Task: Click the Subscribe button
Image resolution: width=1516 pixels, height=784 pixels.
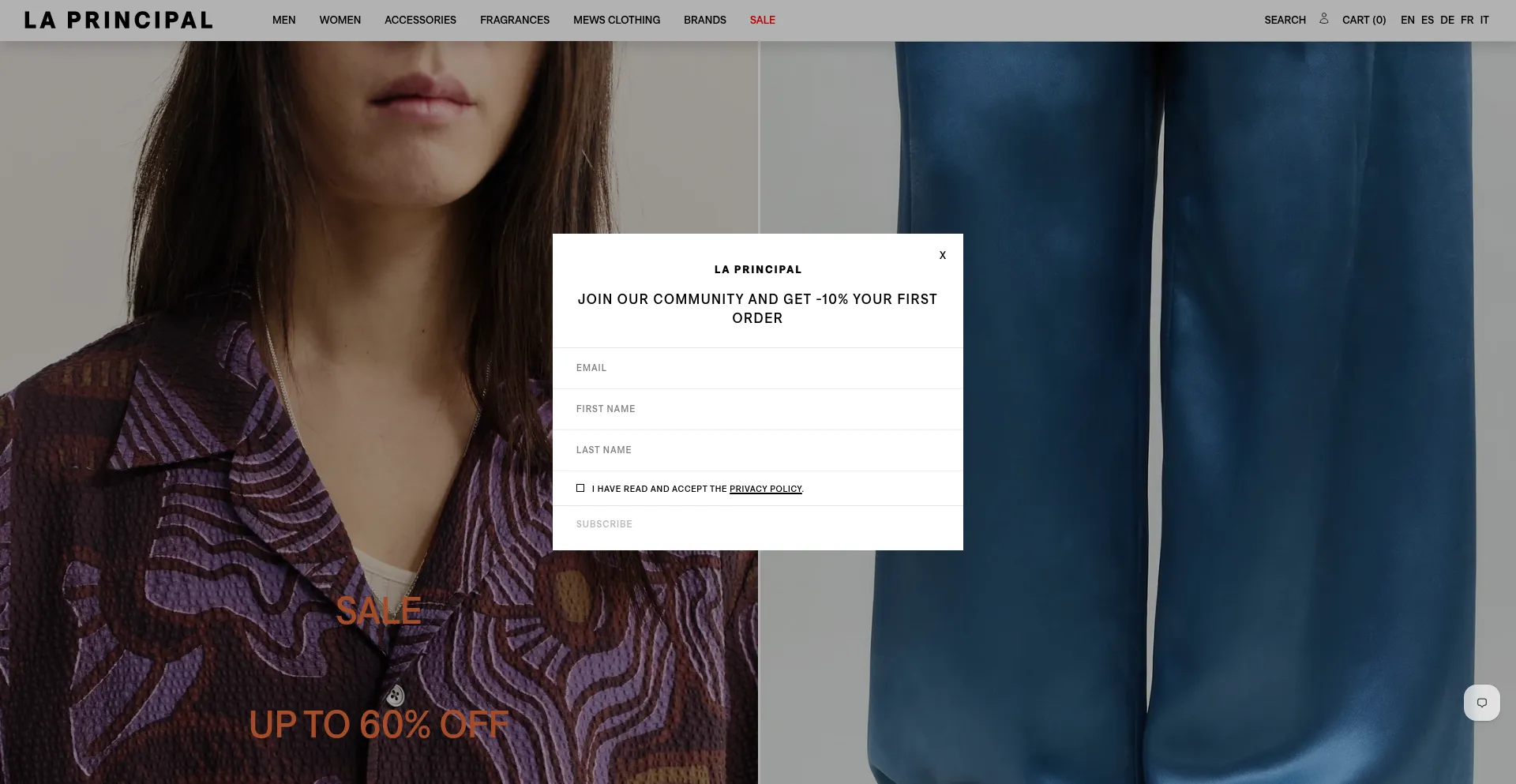Action: point(604,524)
